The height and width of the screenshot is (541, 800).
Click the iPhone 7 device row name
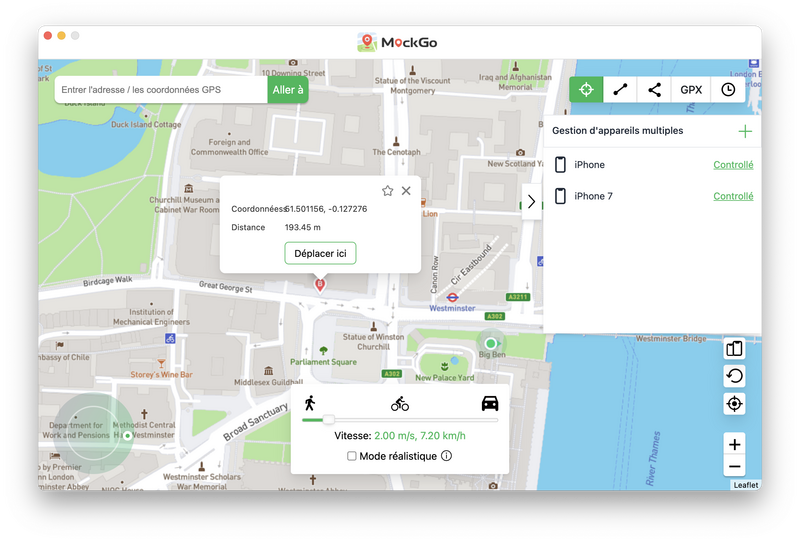pyautogui.click(x=593, y=196)
